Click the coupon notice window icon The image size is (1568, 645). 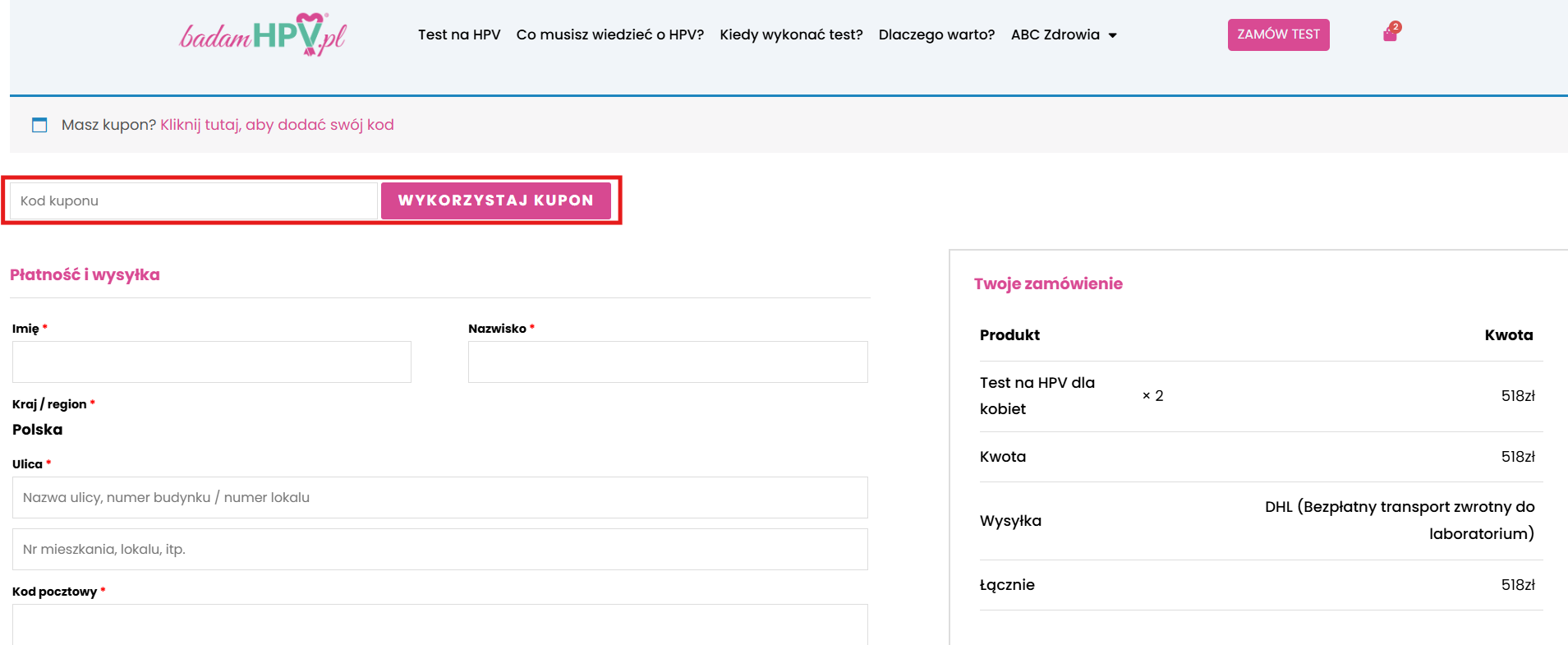(39, 125)
